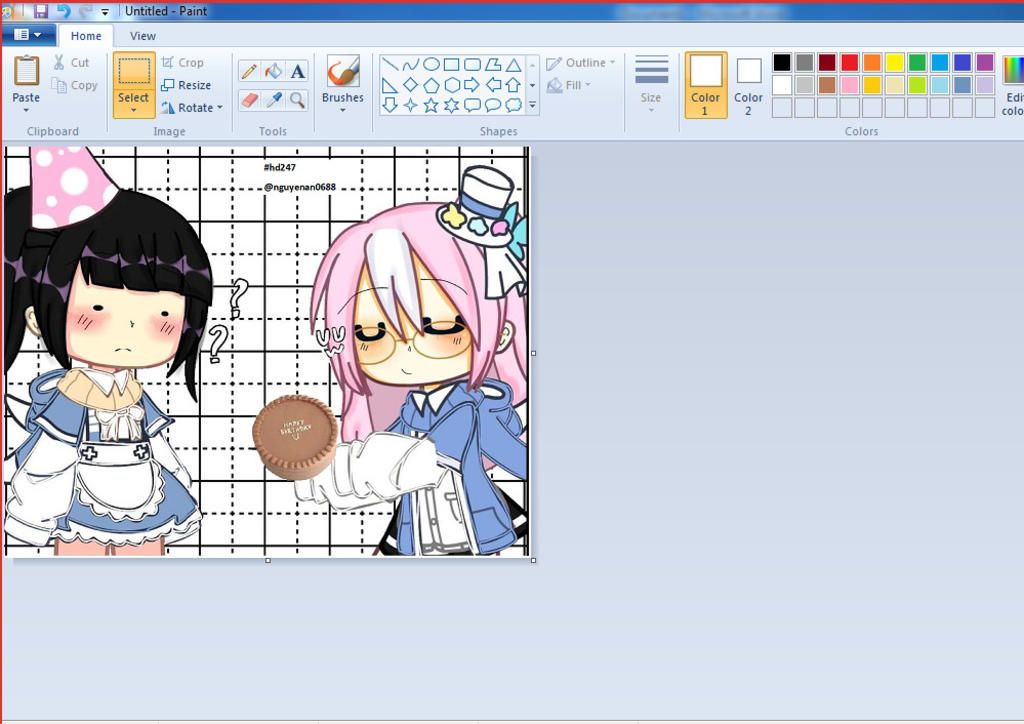Viewport: 1024px width, 724px height.
Task: Open Customize Quick Access Toolbar arrow
Action: tap(105, 12)
